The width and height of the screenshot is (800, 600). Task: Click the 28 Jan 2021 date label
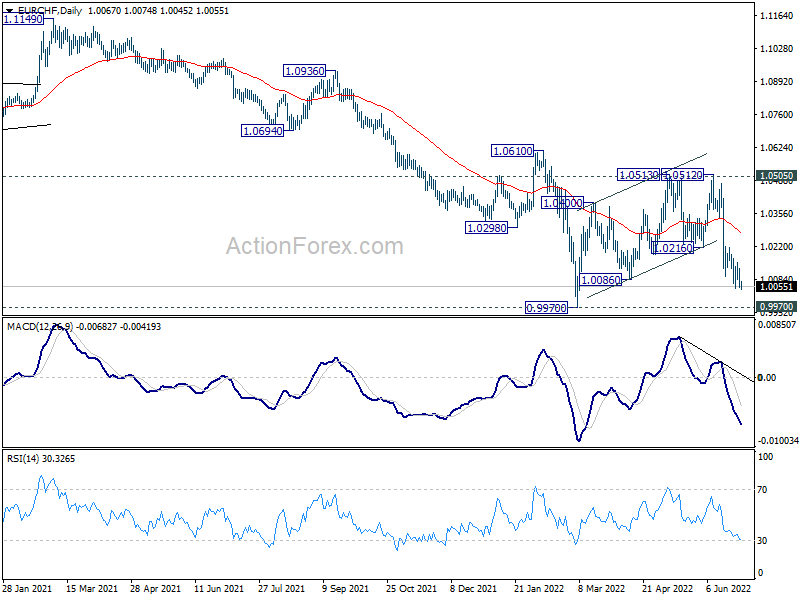point(27,588)
